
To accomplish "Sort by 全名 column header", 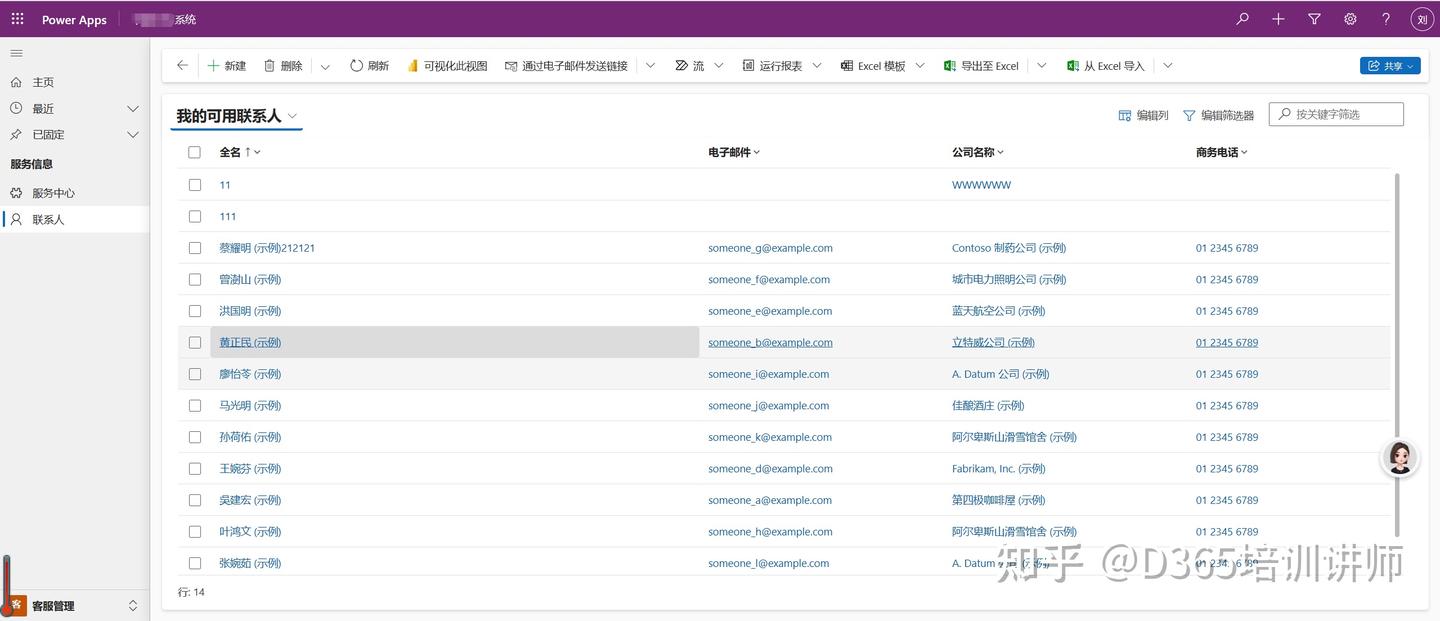I will coord(240,152).
